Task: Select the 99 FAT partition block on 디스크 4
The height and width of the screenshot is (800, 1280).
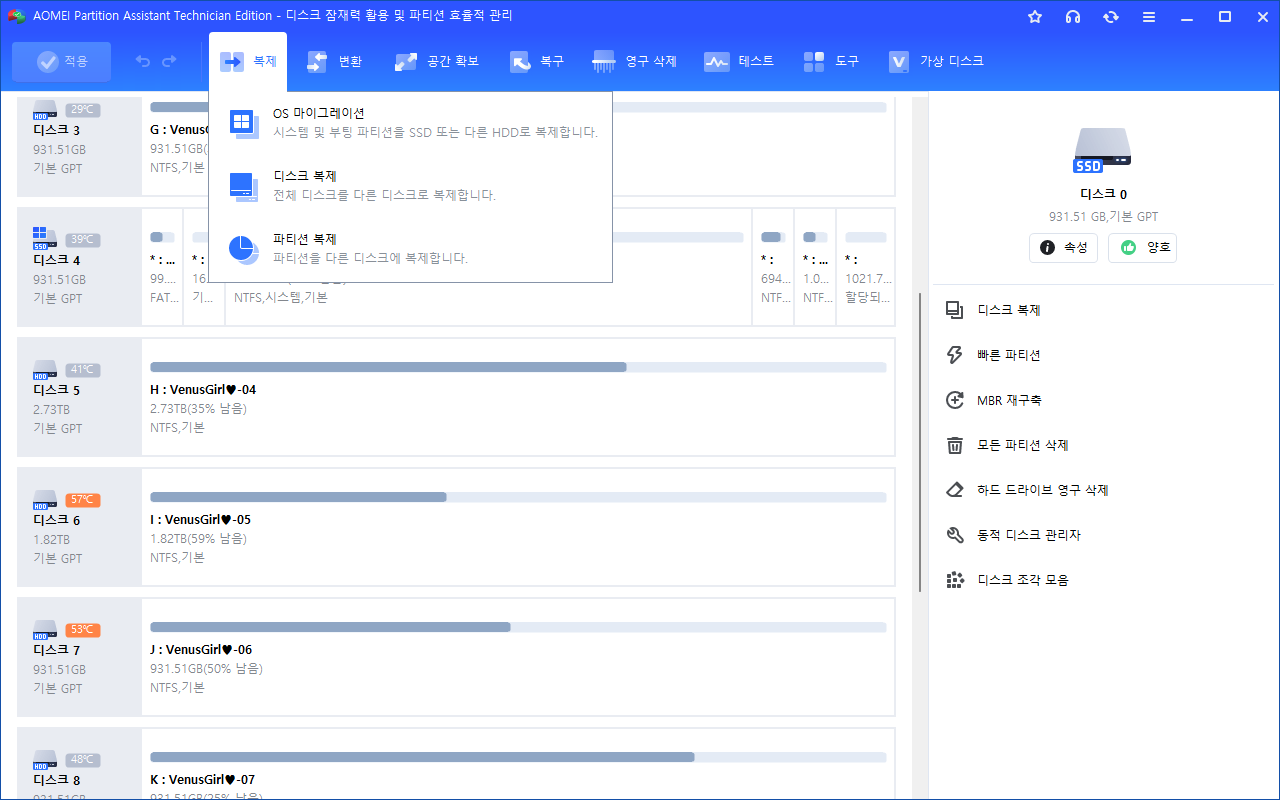Action: tap(162, 267)
